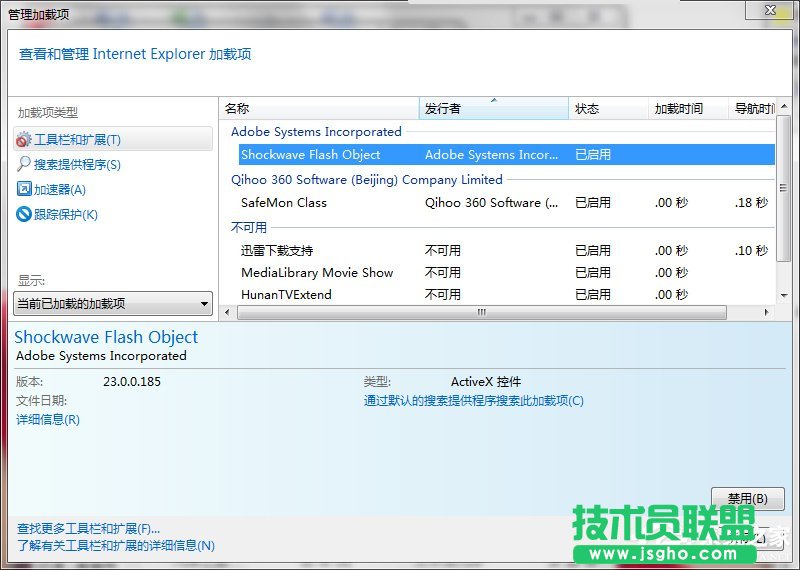
Task: Click .10 秒 navigation time cell
Action: click(751, 251)
